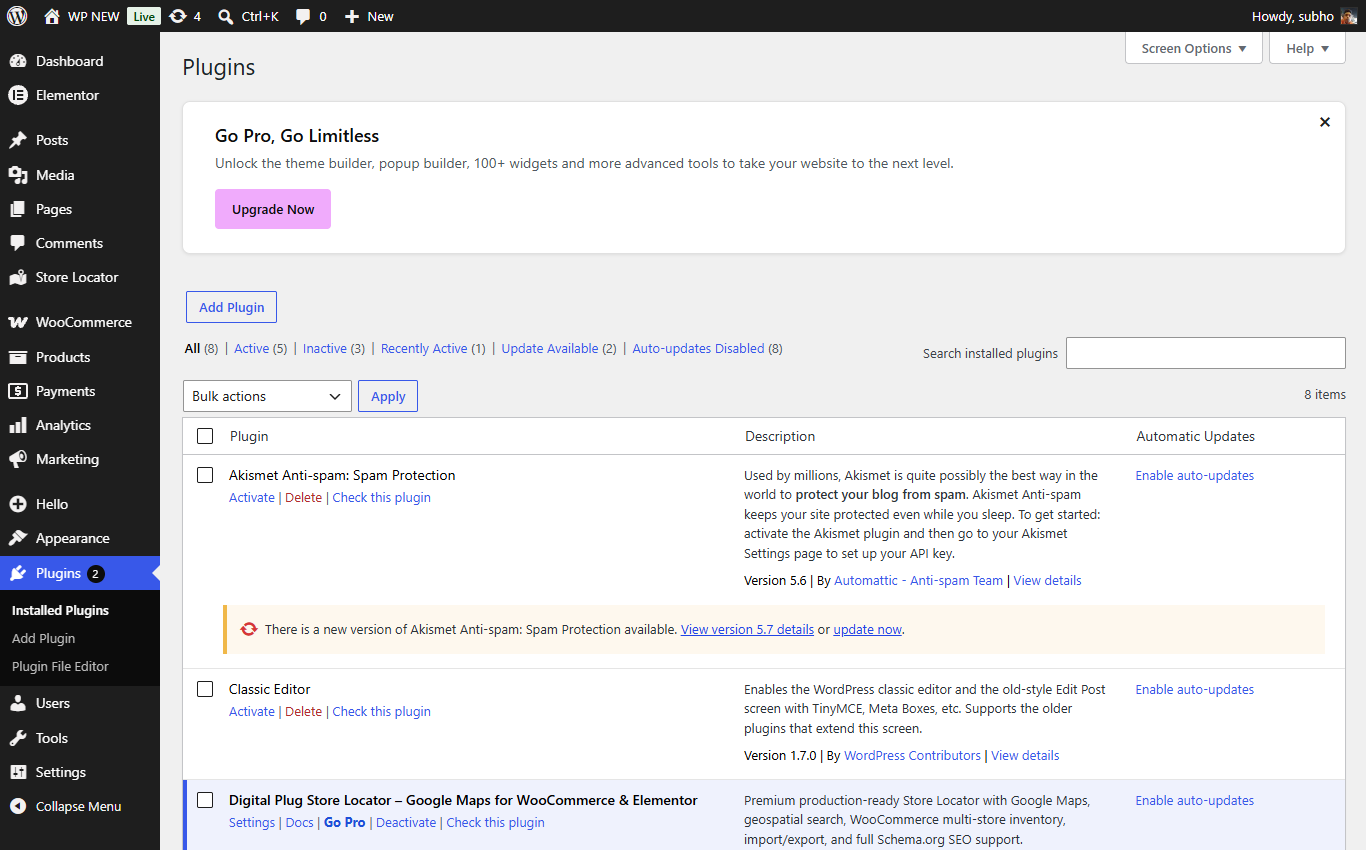The image size is (1366, 850).
Task: Click the Payments dollar icon
Action: 17,391
